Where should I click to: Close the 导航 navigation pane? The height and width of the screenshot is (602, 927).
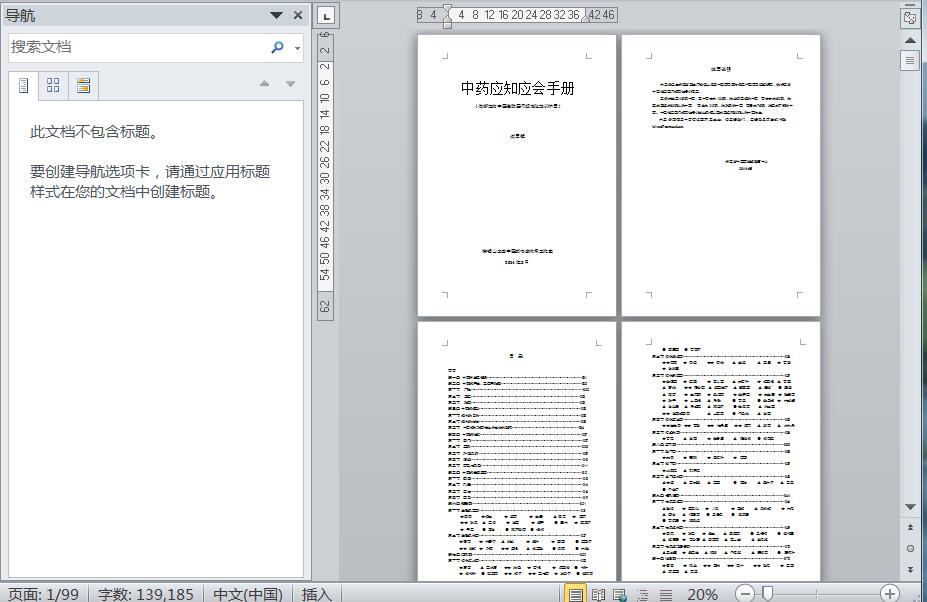pyautogui.click(x=298, y=15)
